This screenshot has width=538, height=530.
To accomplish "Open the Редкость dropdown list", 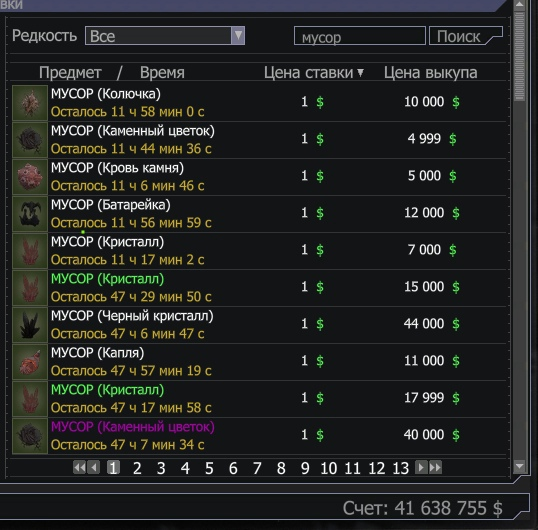I will point(165,35).
